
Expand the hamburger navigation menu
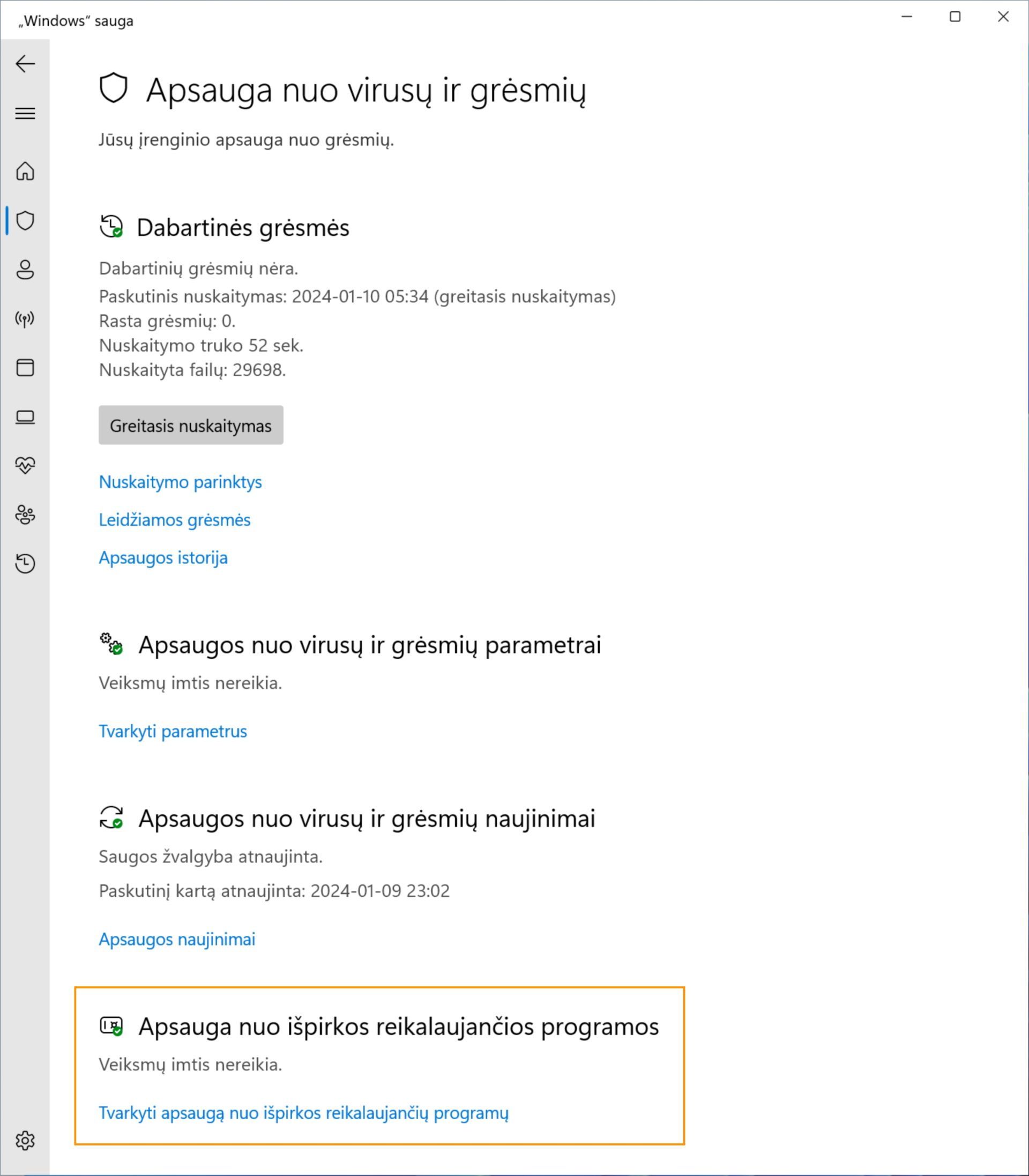25,113
